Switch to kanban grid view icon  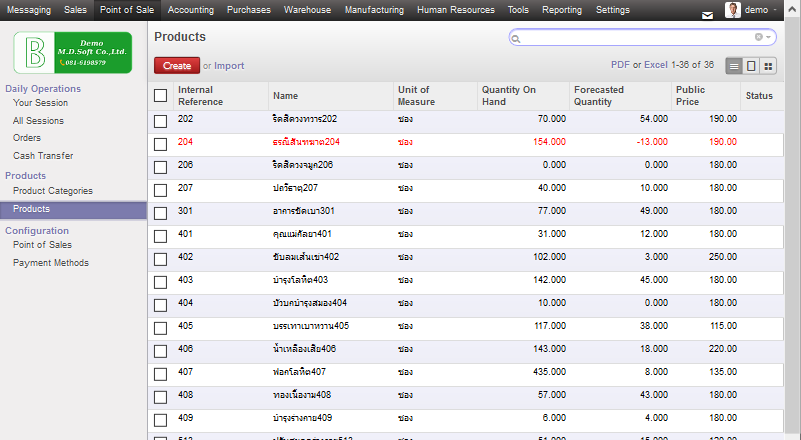coord(768,66)
